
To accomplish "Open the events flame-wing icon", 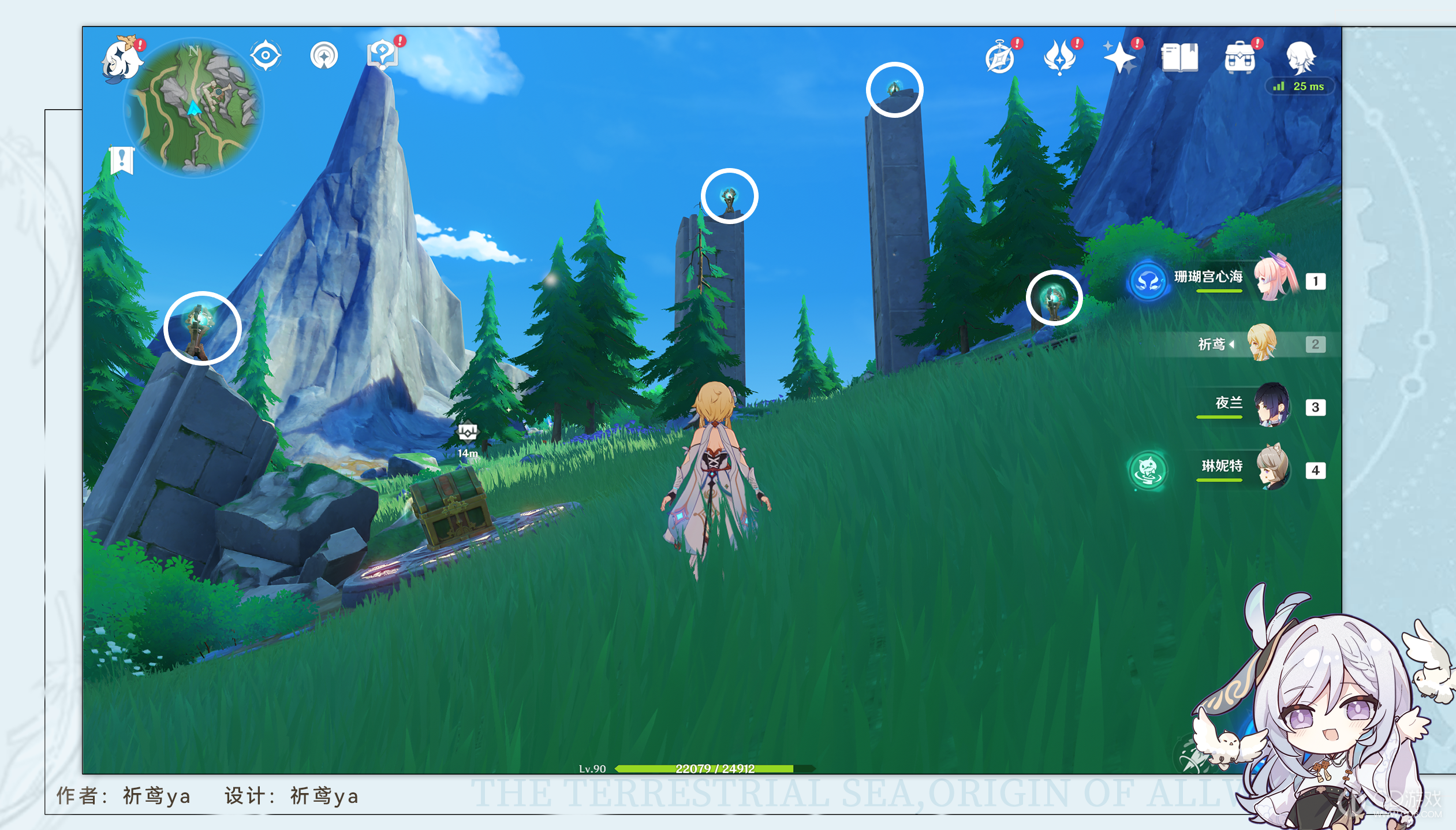I will pos(1061,58).
